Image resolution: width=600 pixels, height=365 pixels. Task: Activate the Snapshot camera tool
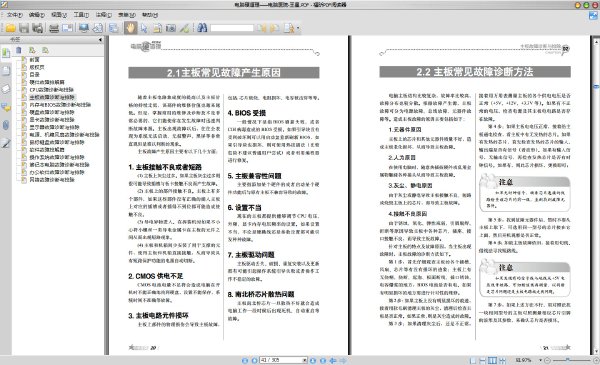[x=171, y=28]
